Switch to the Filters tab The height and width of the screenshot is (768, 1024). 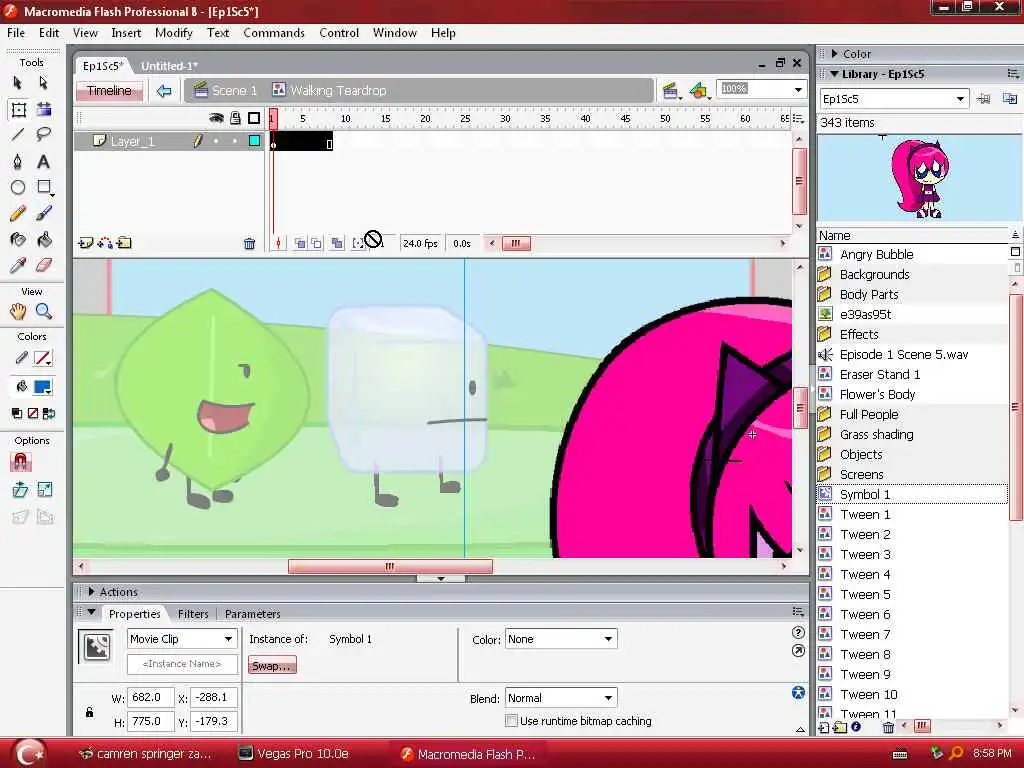tap(193, 614)
